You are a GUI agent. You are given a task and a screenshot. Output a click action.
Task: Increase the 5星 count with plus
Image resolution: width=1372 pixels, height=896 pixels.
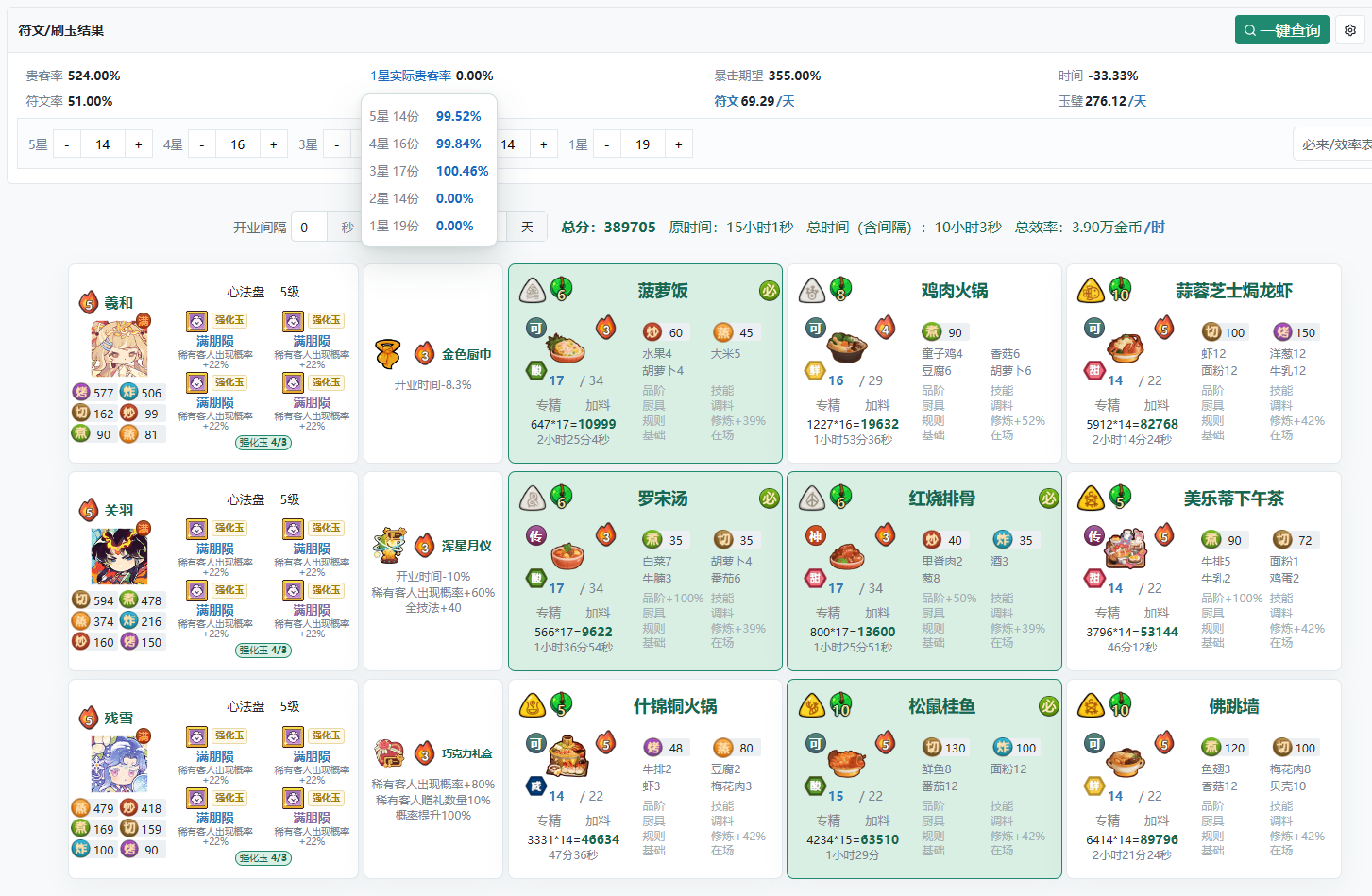pos(139,144)
